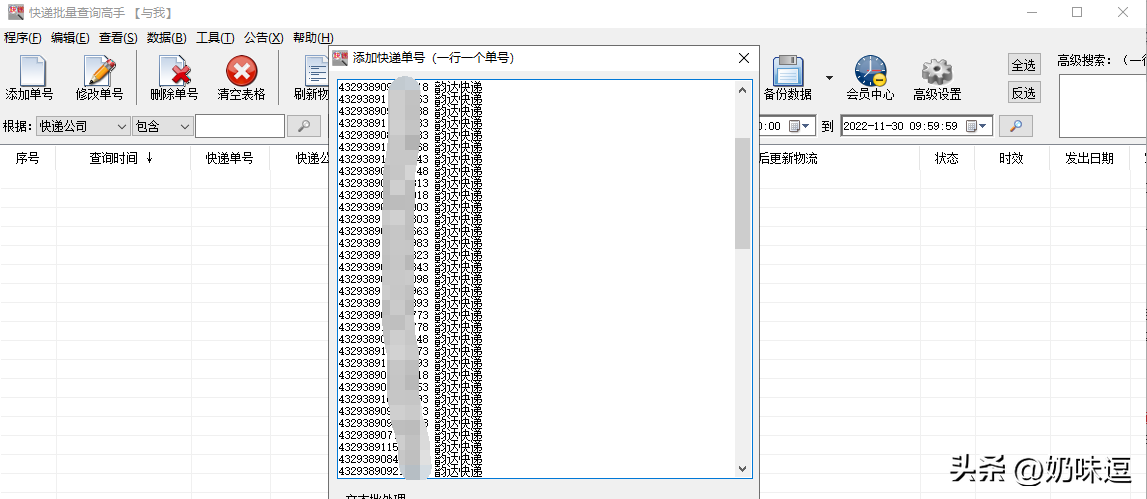Open 会员中心 clock icon
The height and width of the screenshot is (499, 1147).
(x=870, y=73)
